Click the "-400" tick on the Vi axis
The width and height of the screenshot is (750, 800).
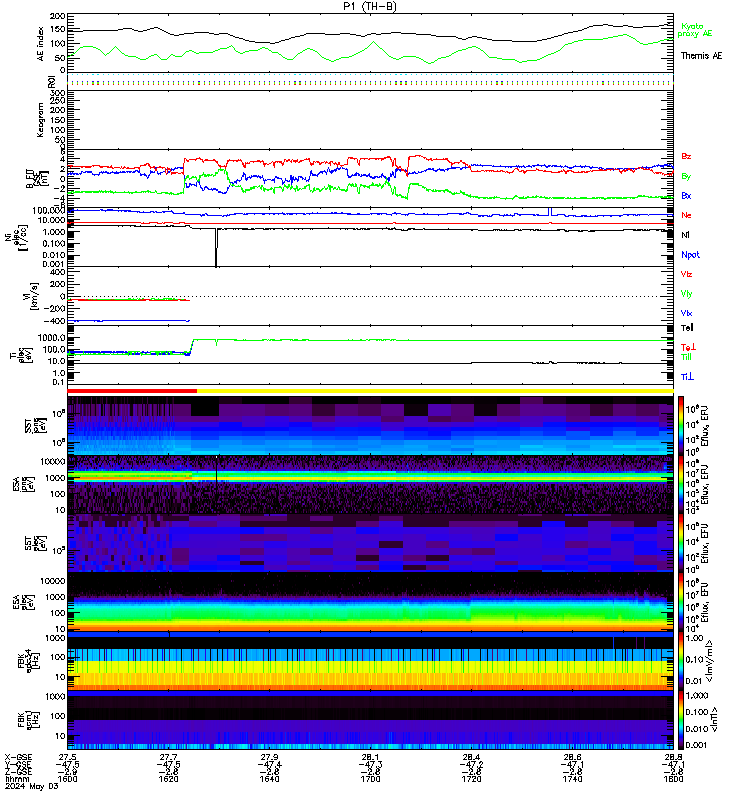(56, 321)
